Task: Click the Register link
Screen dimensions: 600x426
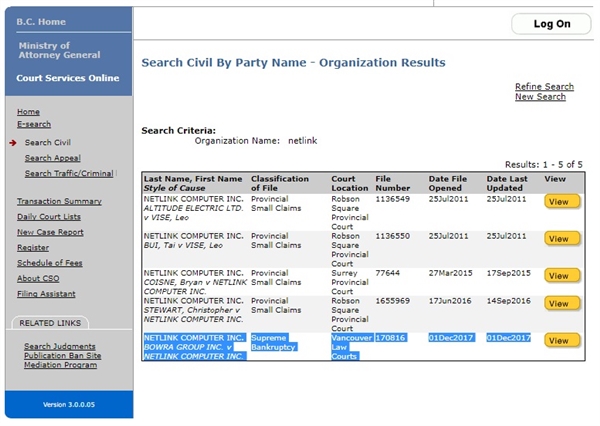Action: [33, 247]
